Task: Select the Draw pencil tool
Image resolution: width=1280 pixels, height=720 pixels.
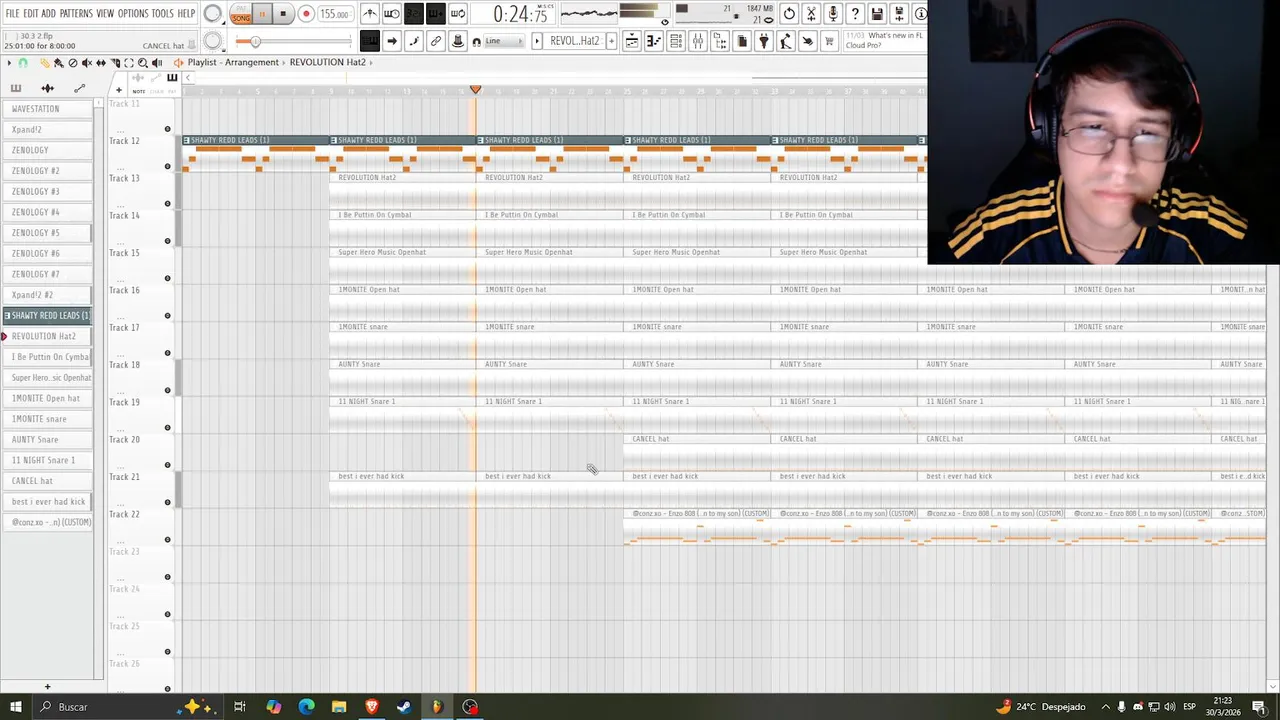Action: coord(45,63)
